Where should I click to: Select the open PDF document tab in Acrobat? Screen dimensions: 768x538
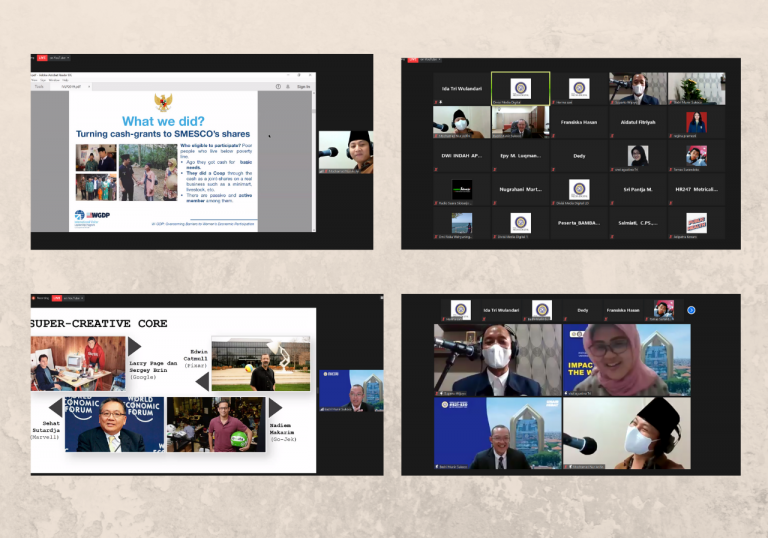71,86
